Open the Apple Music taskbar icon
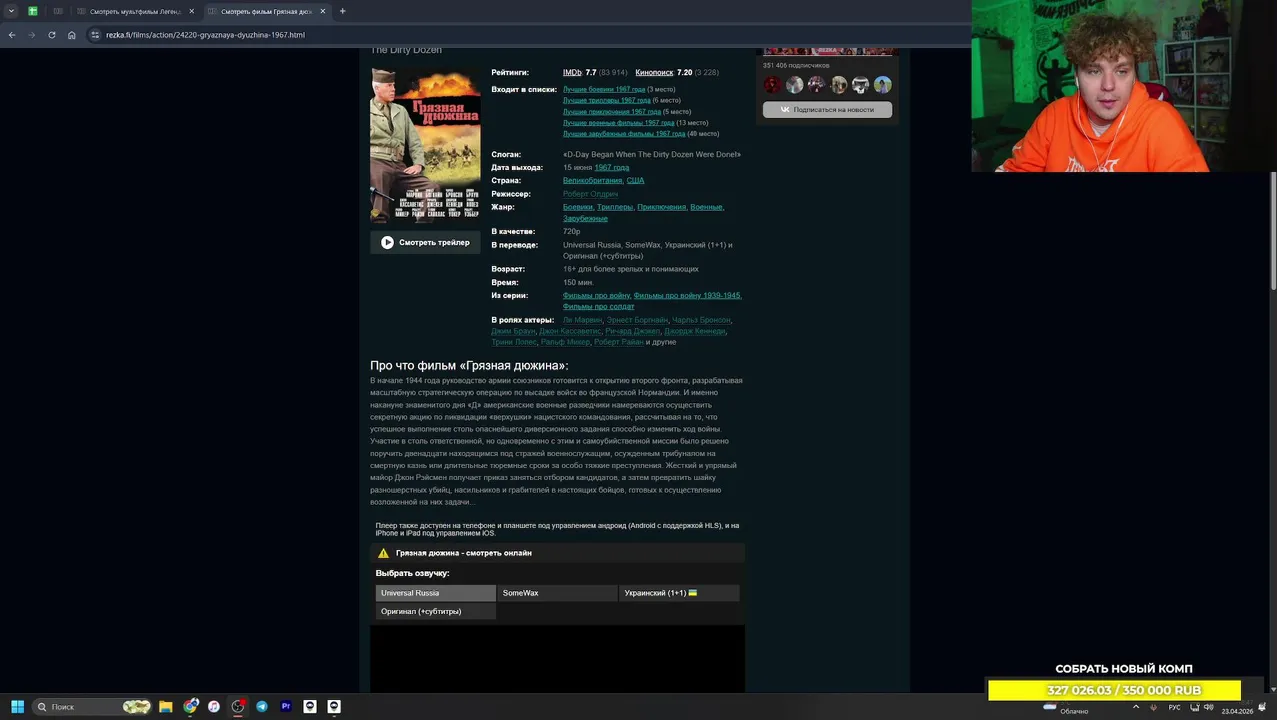 click(x=214, y=707)
